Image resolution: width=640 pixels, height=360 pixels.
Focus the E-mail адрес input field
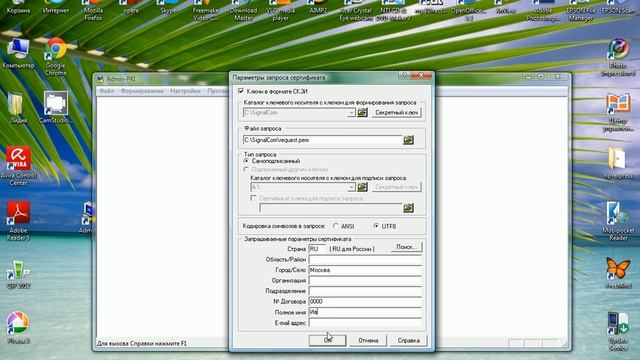pos(365,322)
